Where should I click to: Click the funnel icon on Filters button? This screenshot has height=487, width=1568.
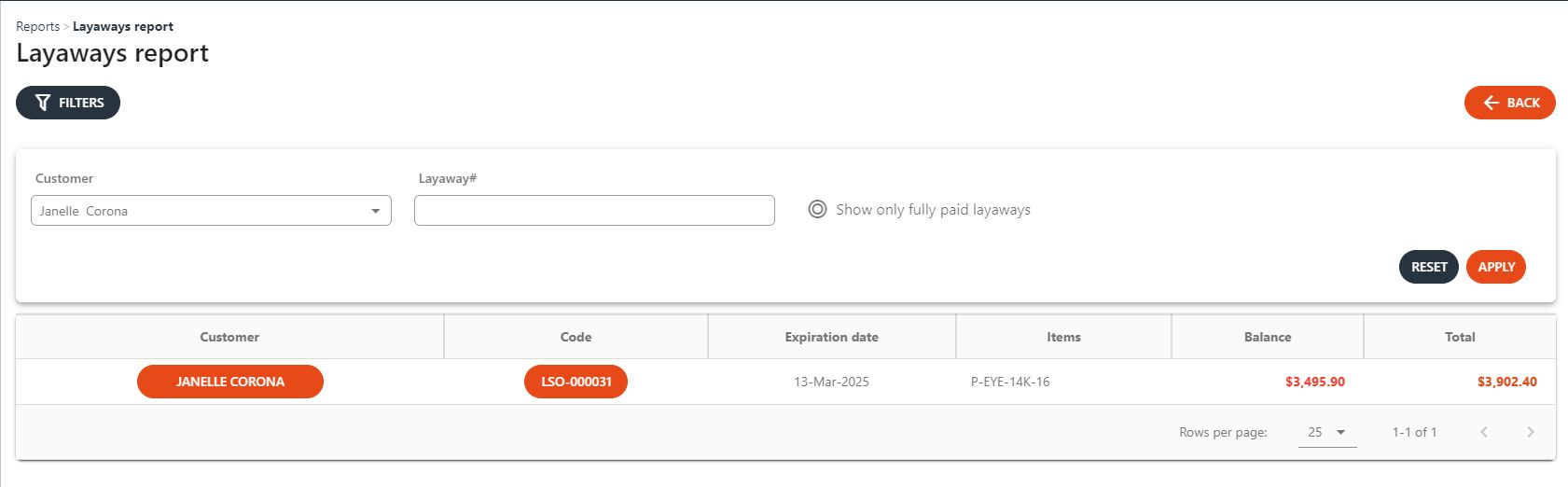tap(43, 103)
